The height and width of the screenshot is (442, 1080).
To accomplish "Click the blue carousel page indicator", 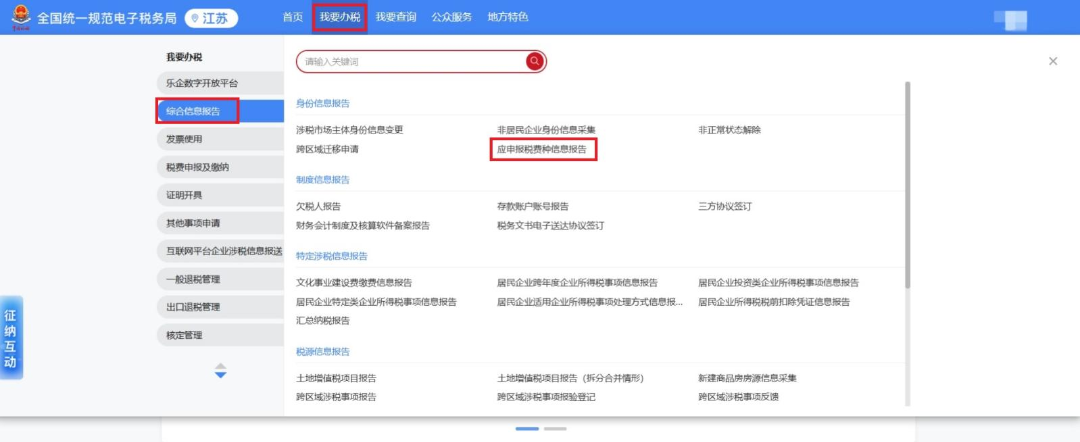I will click(527, 428).
